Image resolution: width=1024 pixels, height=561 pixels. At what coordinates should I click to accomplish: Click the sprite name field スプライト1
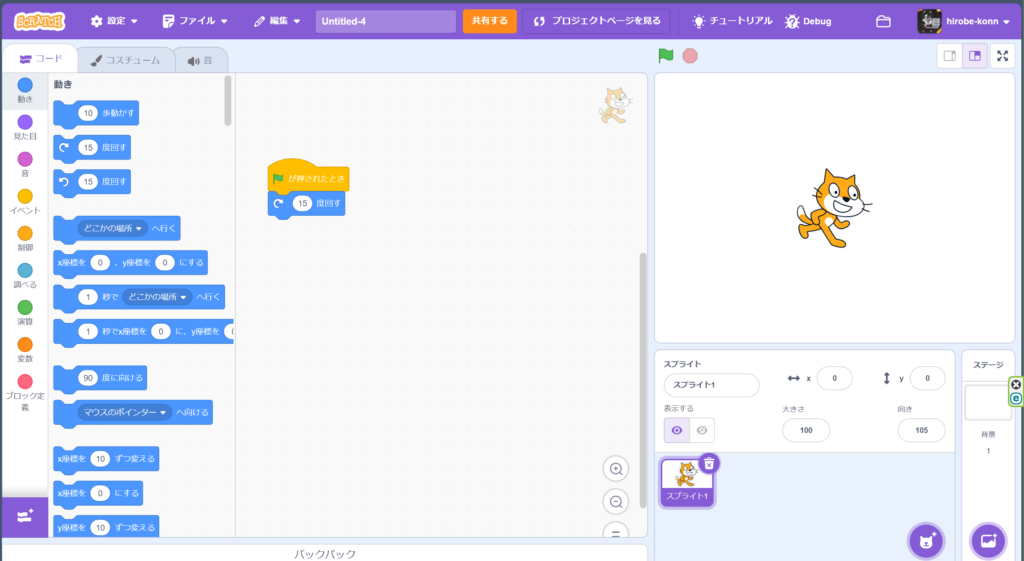tap(711, 385)
